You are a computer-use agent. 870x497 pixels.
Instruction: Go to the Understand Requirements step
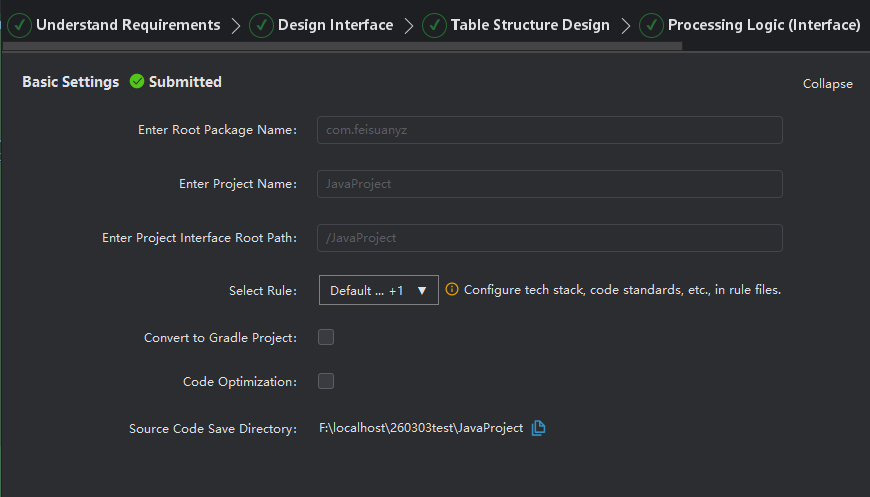[127, 25]
